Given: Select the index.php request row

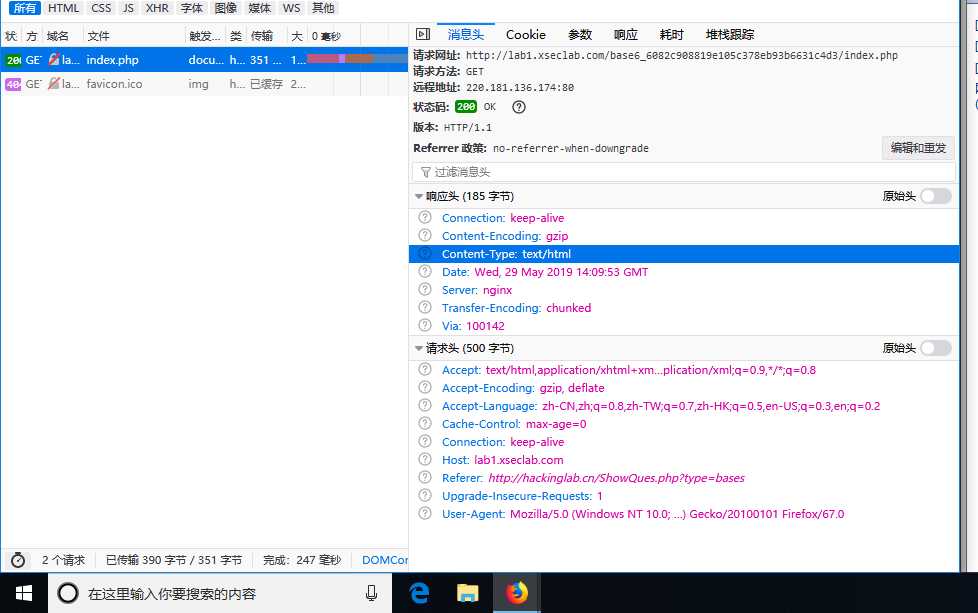Looking at the screenshot, I should click(x=205, y=60).
